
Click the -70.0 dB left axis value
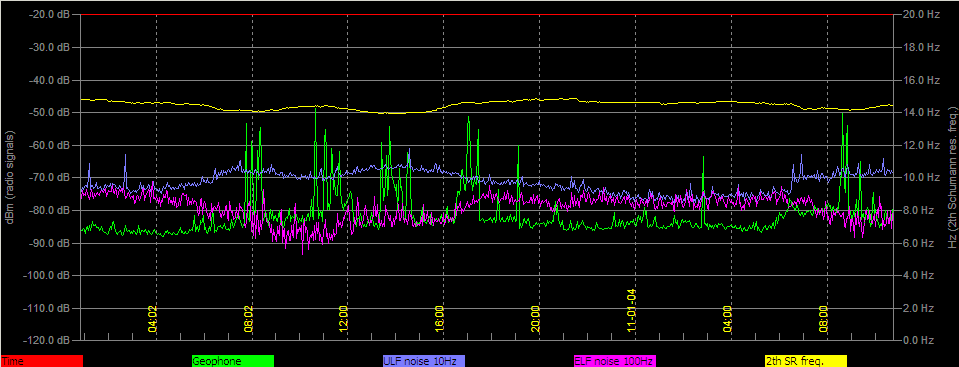(x=49, y=177)
